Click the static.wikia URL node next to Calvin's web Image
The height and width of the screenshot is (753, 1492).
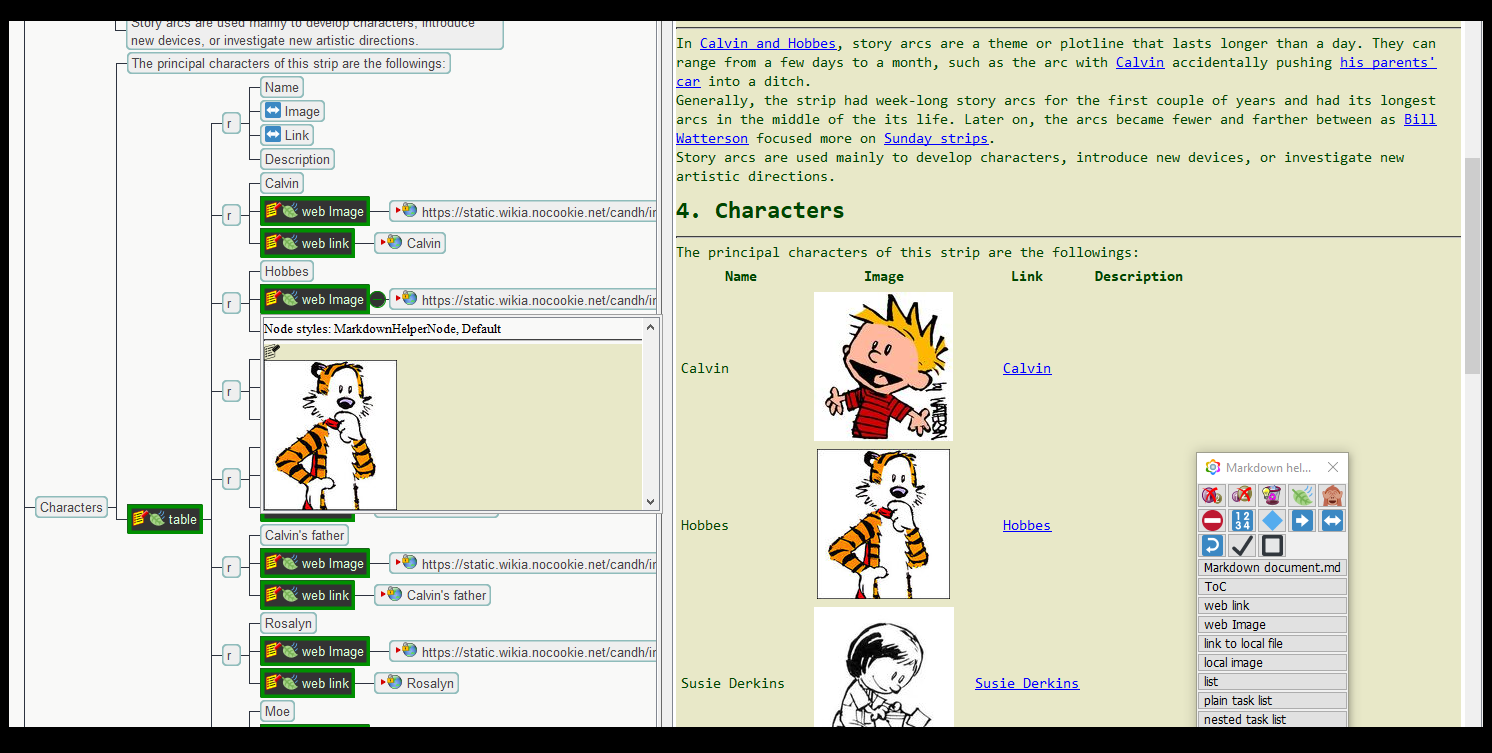[x=523, y=211]
